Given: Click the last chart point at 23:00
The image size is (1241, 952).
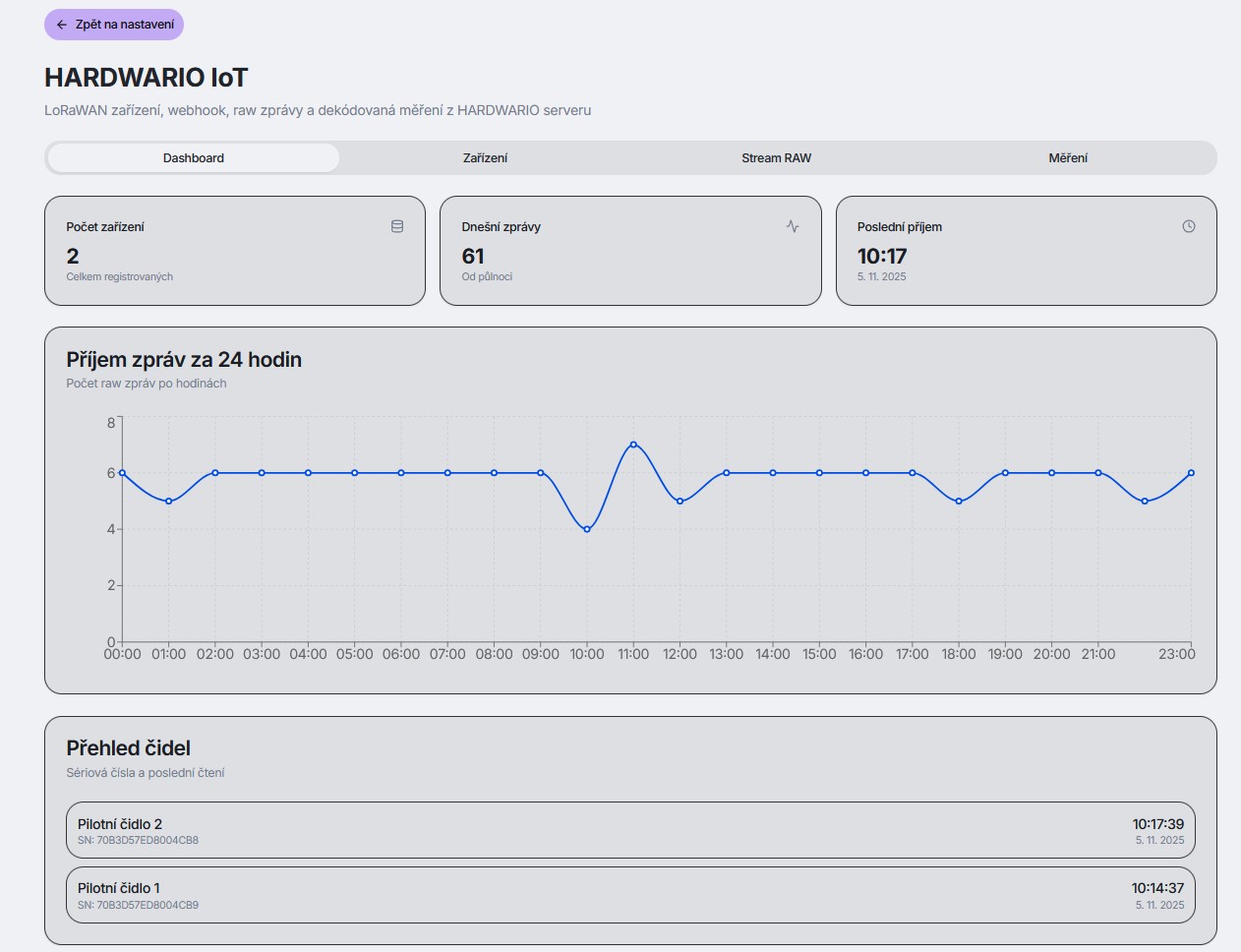Looking at the screenshot, I should 1191,473.
